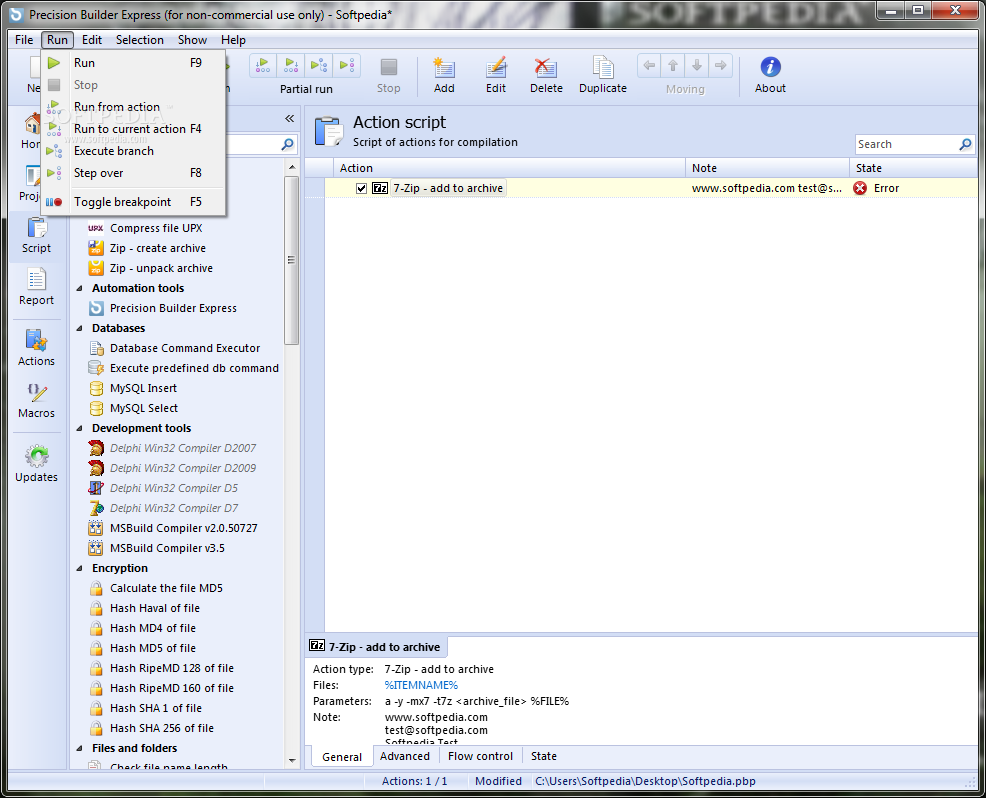Select Zip - unpack archive action
986x798 pixels.
(161, 269)
